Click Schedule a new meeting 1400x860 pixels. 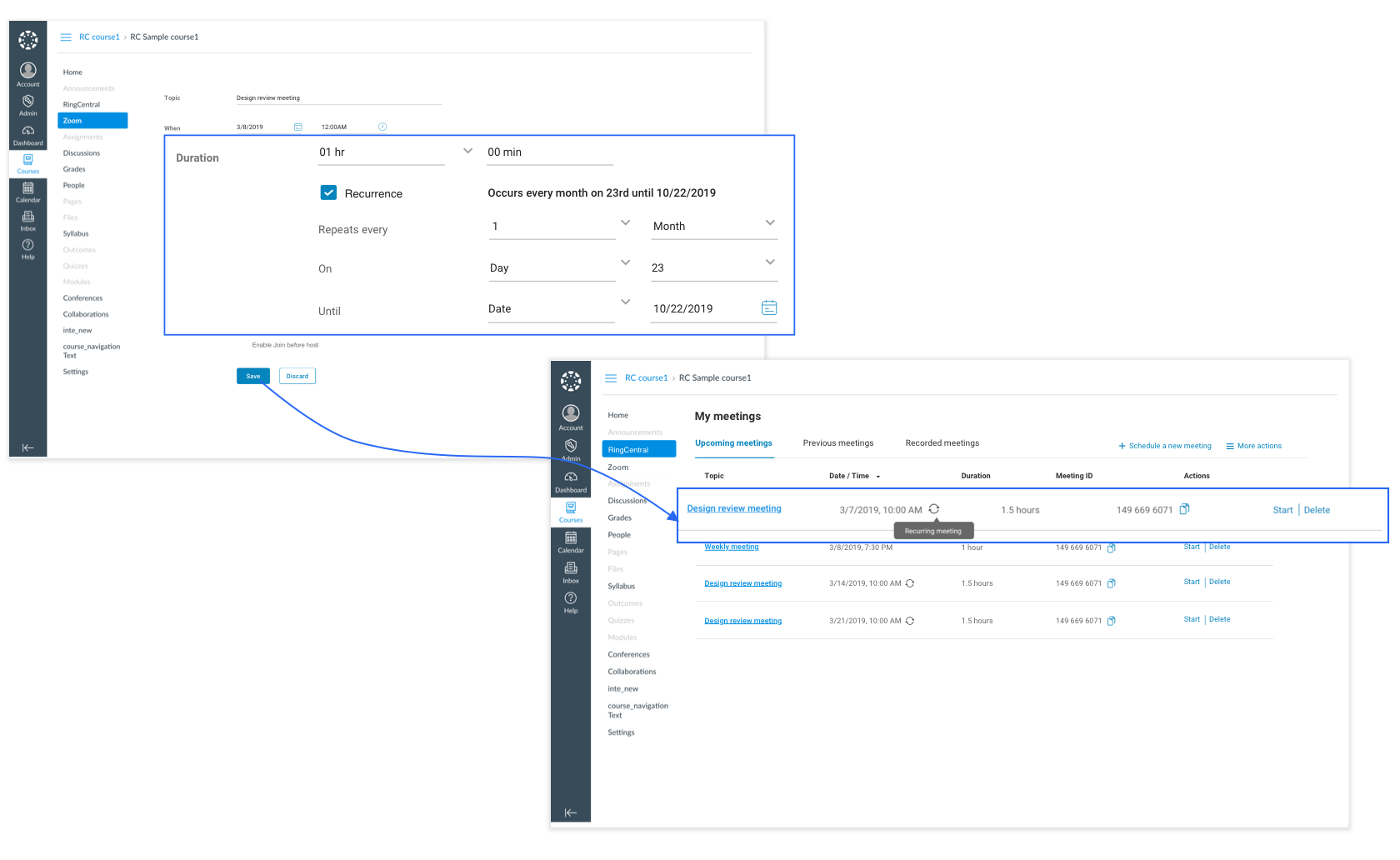[1165, 446]
